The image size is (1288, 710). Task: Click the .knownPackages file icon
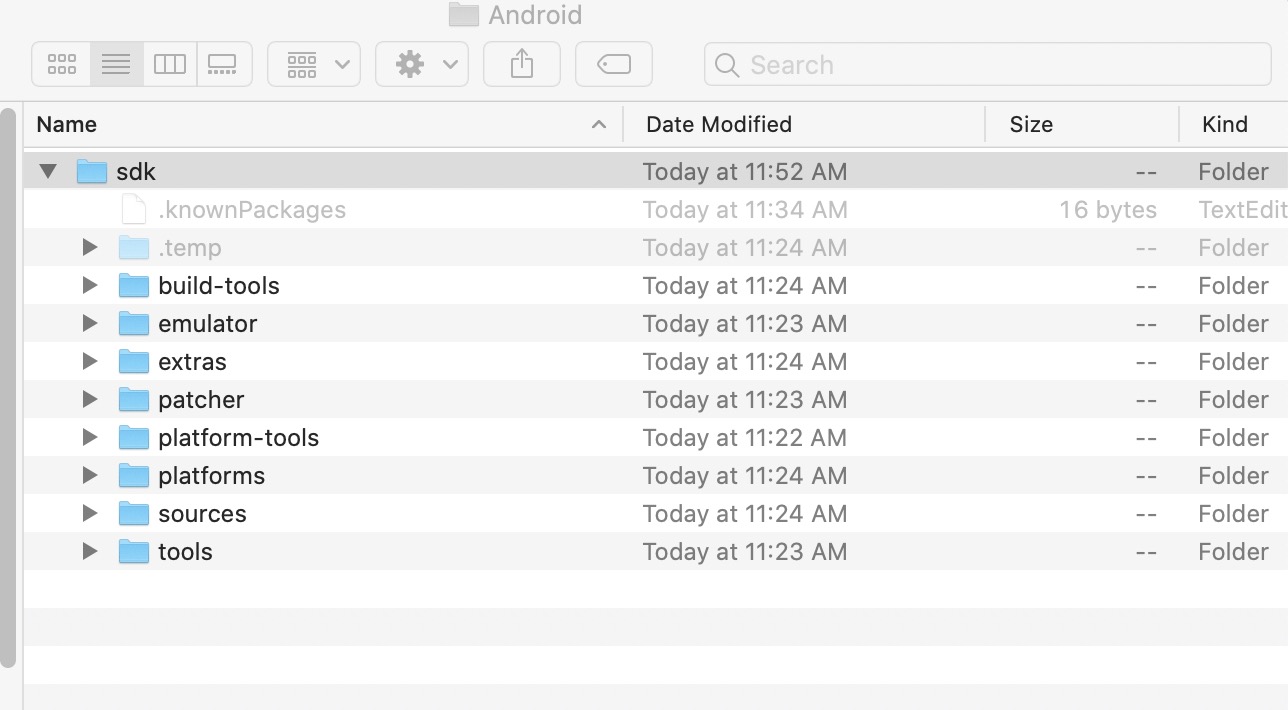(134, 209)
